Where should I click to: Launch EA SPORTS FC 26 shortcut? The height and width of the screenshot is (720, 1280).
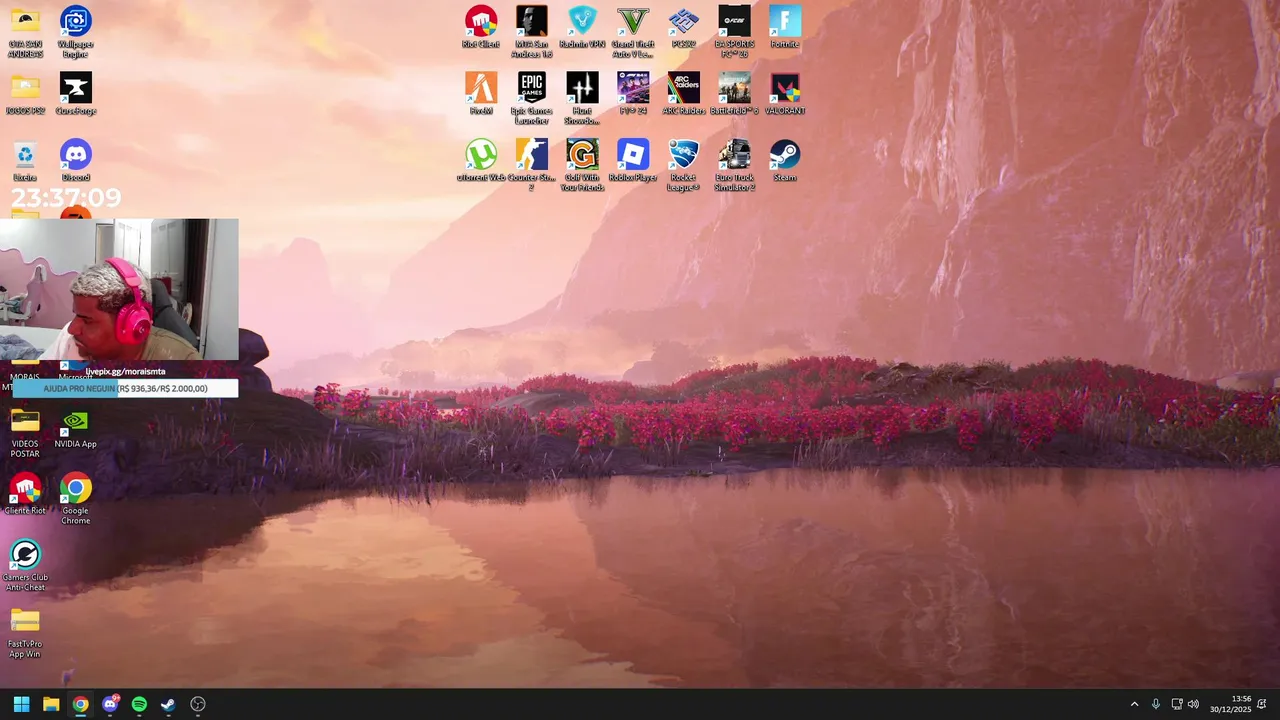(734, 32)
